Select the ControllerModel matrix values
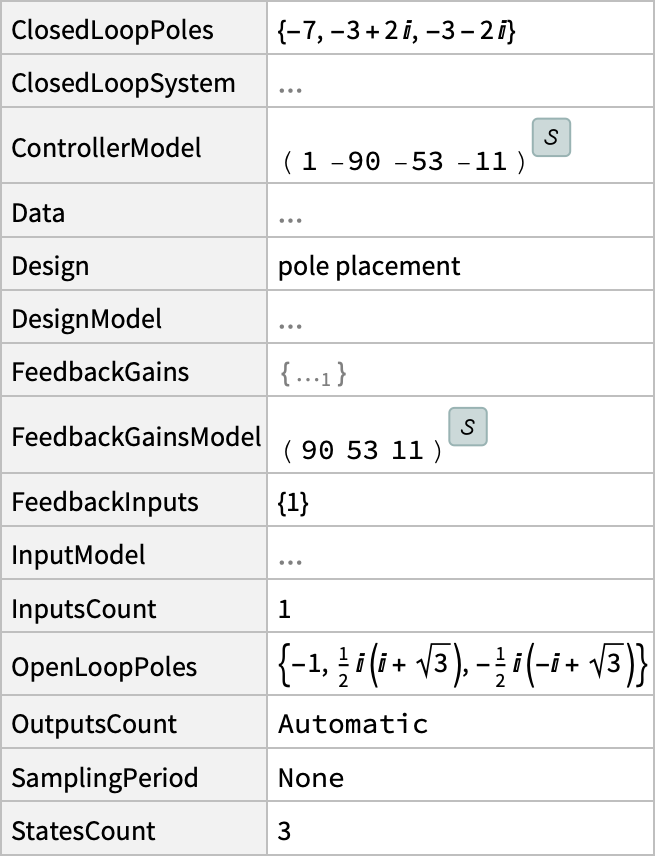The width and height of the screenshot is (657, 859). (404, 162)
